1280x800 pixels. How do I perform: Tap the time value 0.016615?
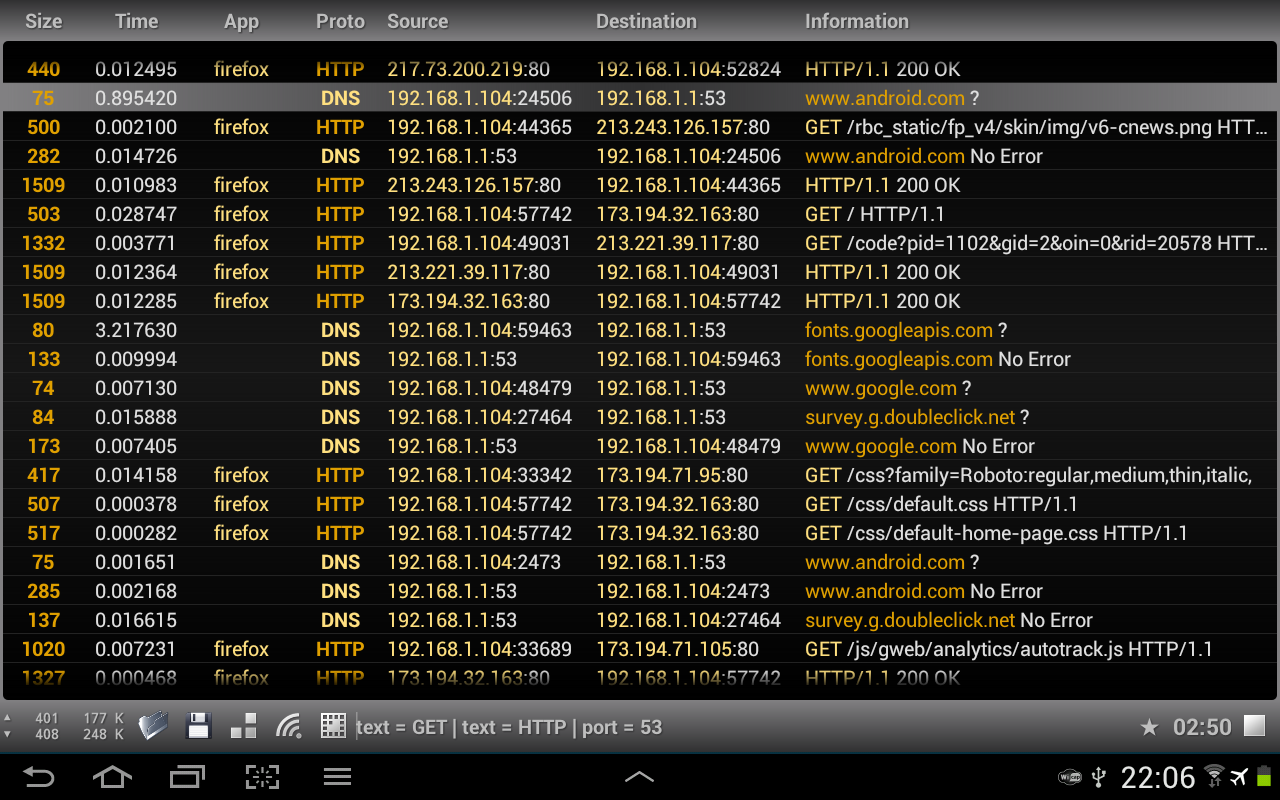click(x=136, y=620)
